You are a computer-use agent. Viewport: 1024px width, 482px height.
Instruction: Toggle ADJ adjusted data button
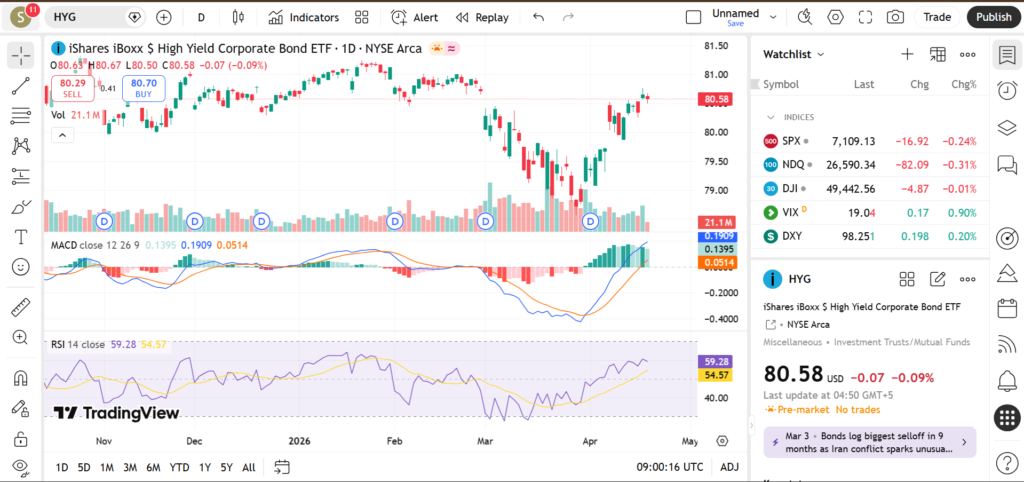click(x=730, y=467)
